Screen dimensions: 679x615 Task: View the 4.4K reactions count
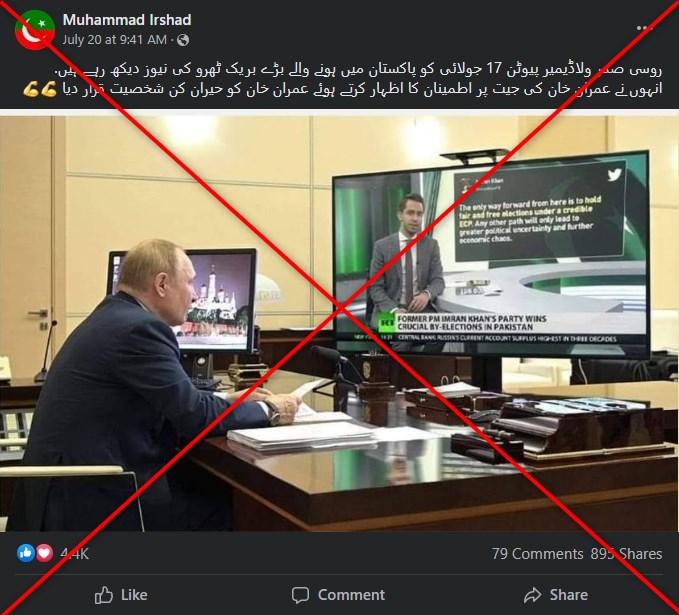74,554
